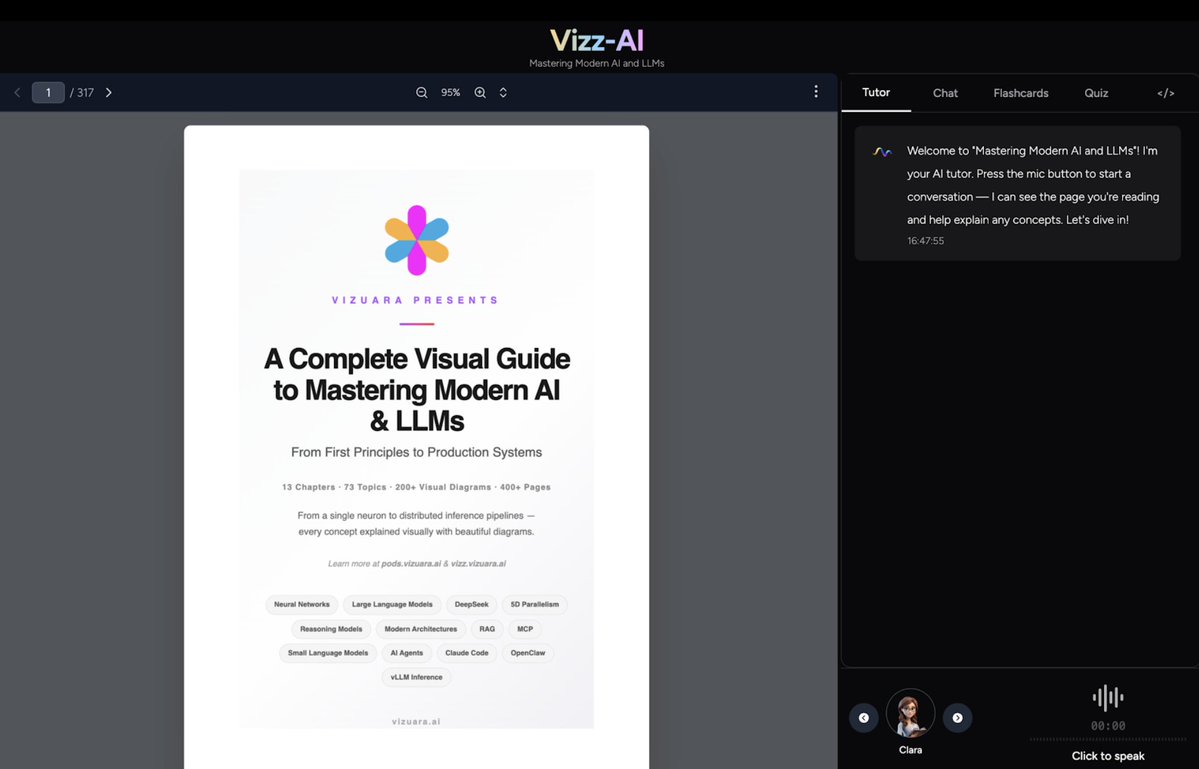Go to the previous page chevron
1199x769 pixels.
[x=17, y=92]
